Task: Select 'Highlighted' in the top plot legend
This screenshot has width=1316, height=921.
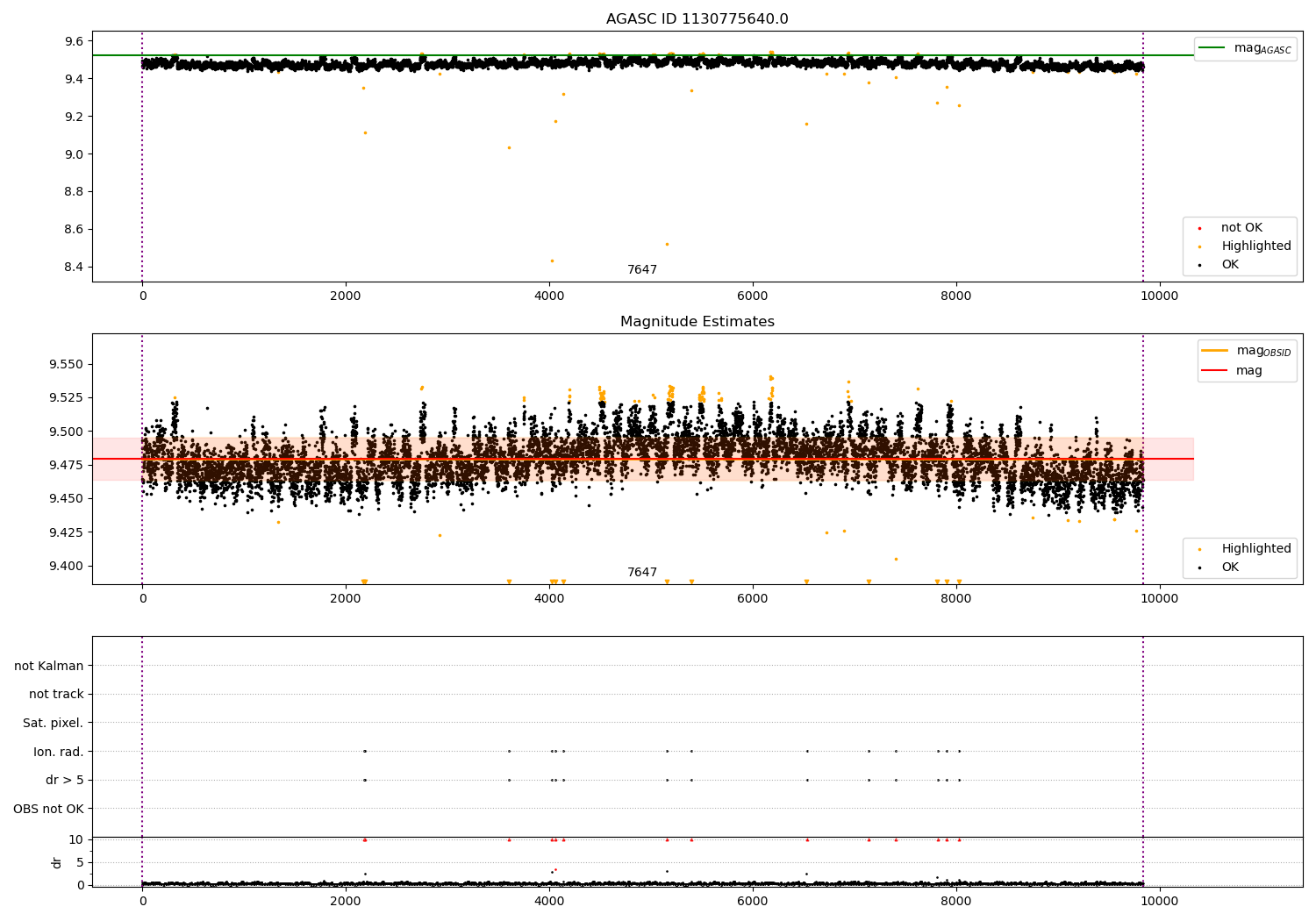Action: (1256, 246)
